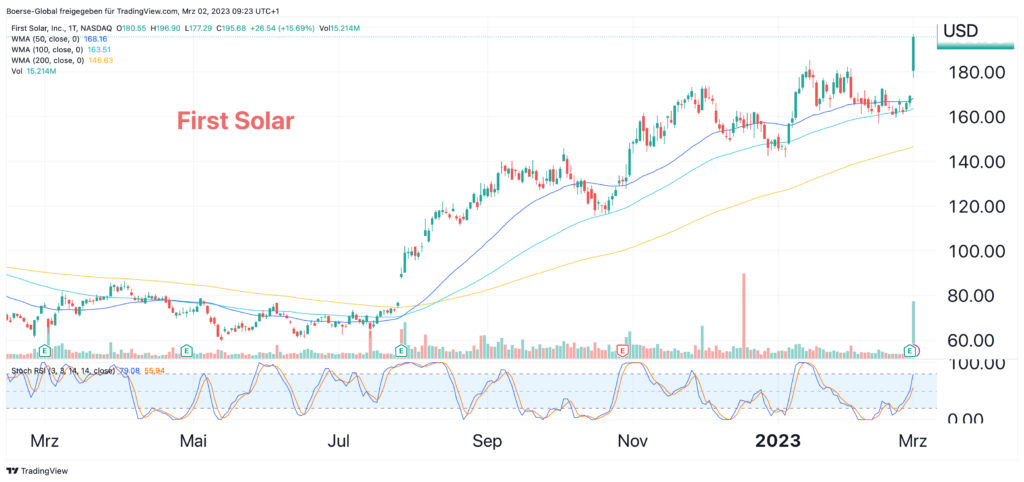Click the 140.00 price axis label
Viewport: 1024px width, 482px height.
point(976,162)
